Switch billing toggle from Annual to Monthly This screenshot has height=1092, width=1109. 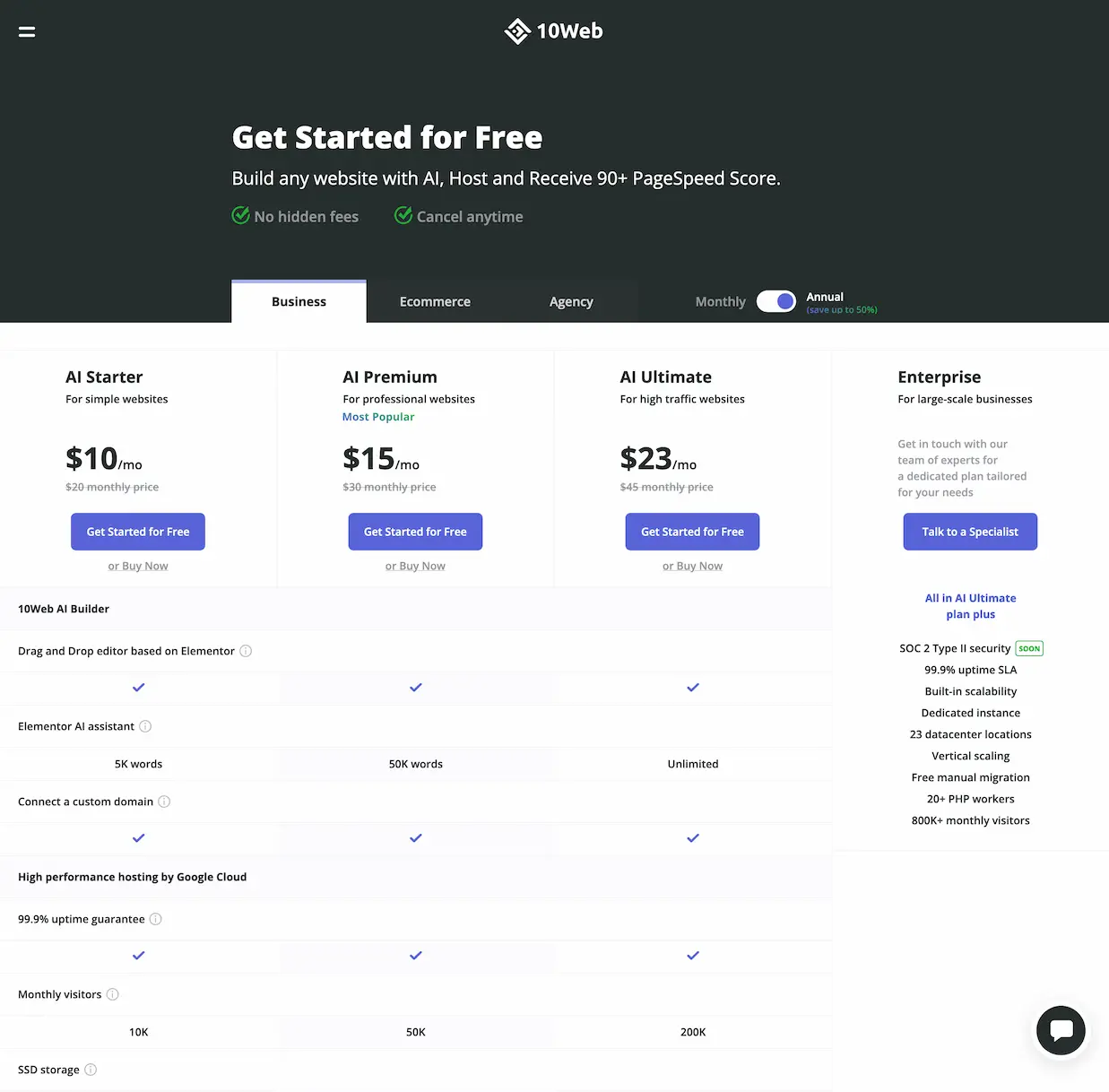(x=776, y=301)
